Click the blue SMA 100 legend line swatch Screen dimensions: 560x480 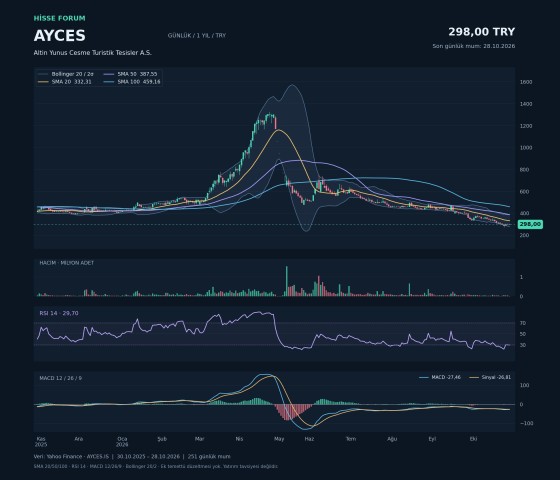(x=109, y=82)
